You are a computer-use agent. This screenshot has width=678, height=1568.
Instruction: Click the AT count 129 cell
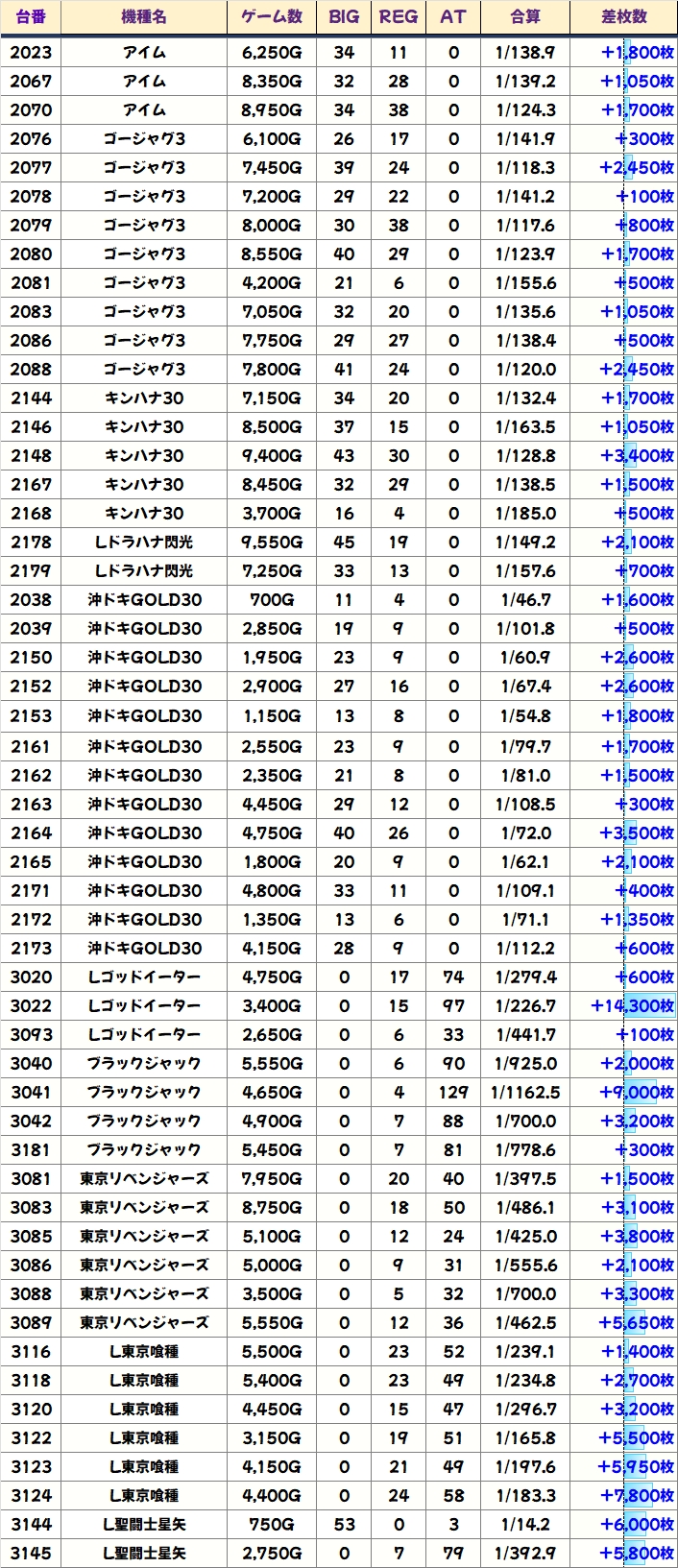click(453, 1093)
